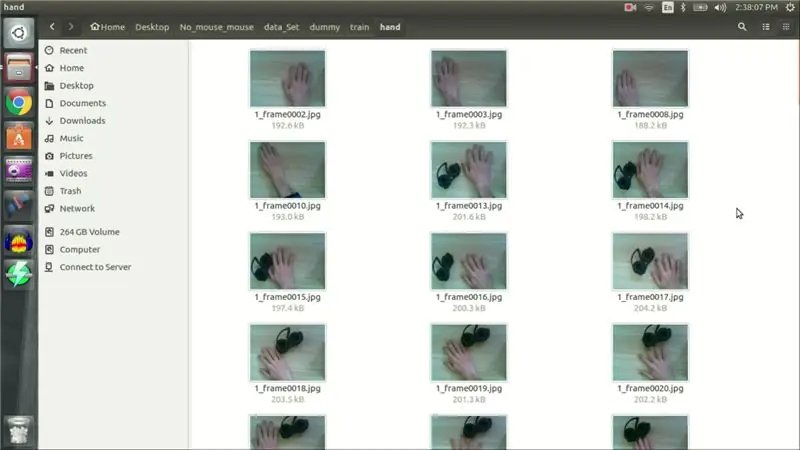Go back using the back arrow
Screen dimensions: 800x450
point(52,27)
